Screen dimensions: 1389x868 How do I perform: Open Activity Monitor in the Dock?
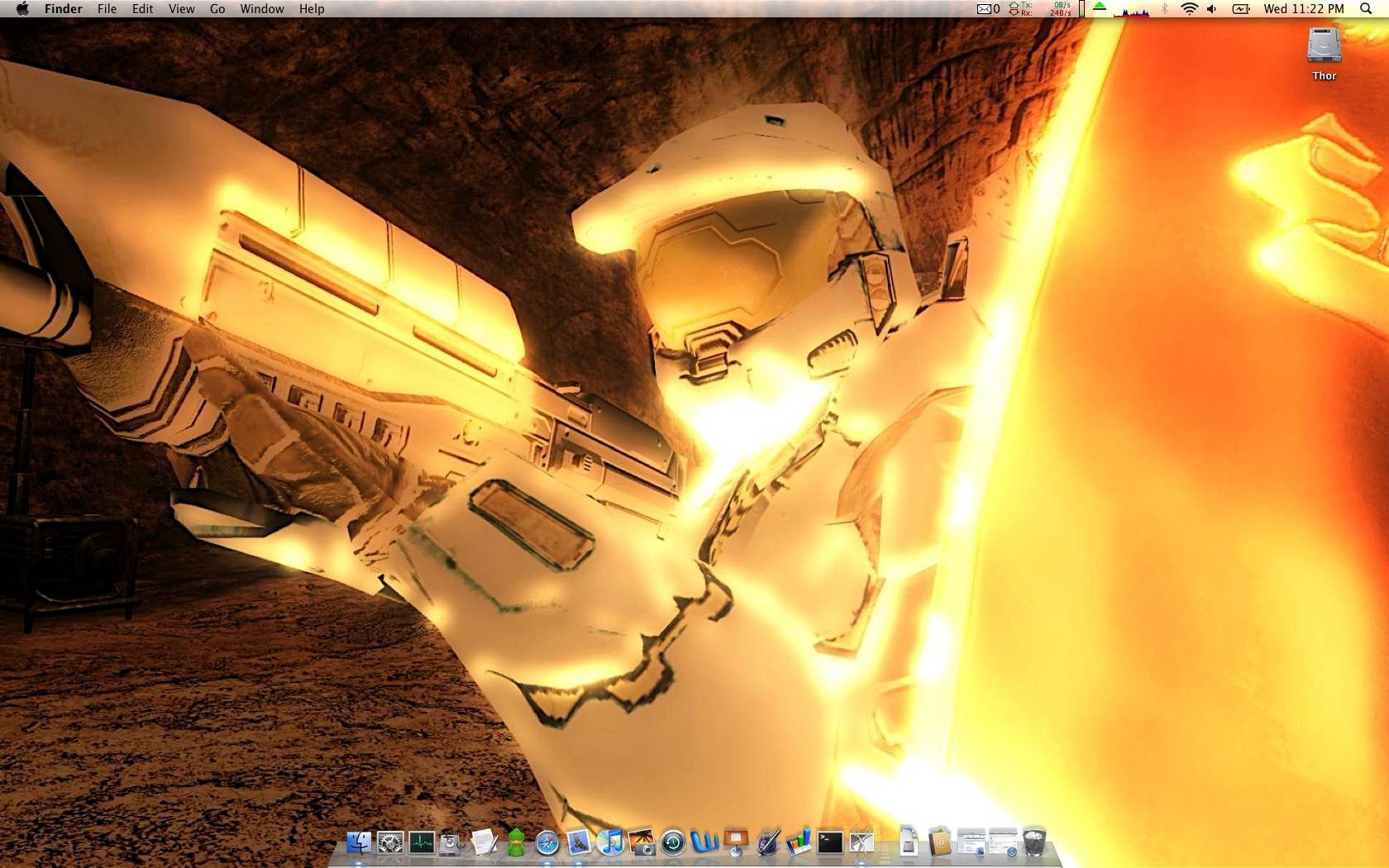coord(422,842)
